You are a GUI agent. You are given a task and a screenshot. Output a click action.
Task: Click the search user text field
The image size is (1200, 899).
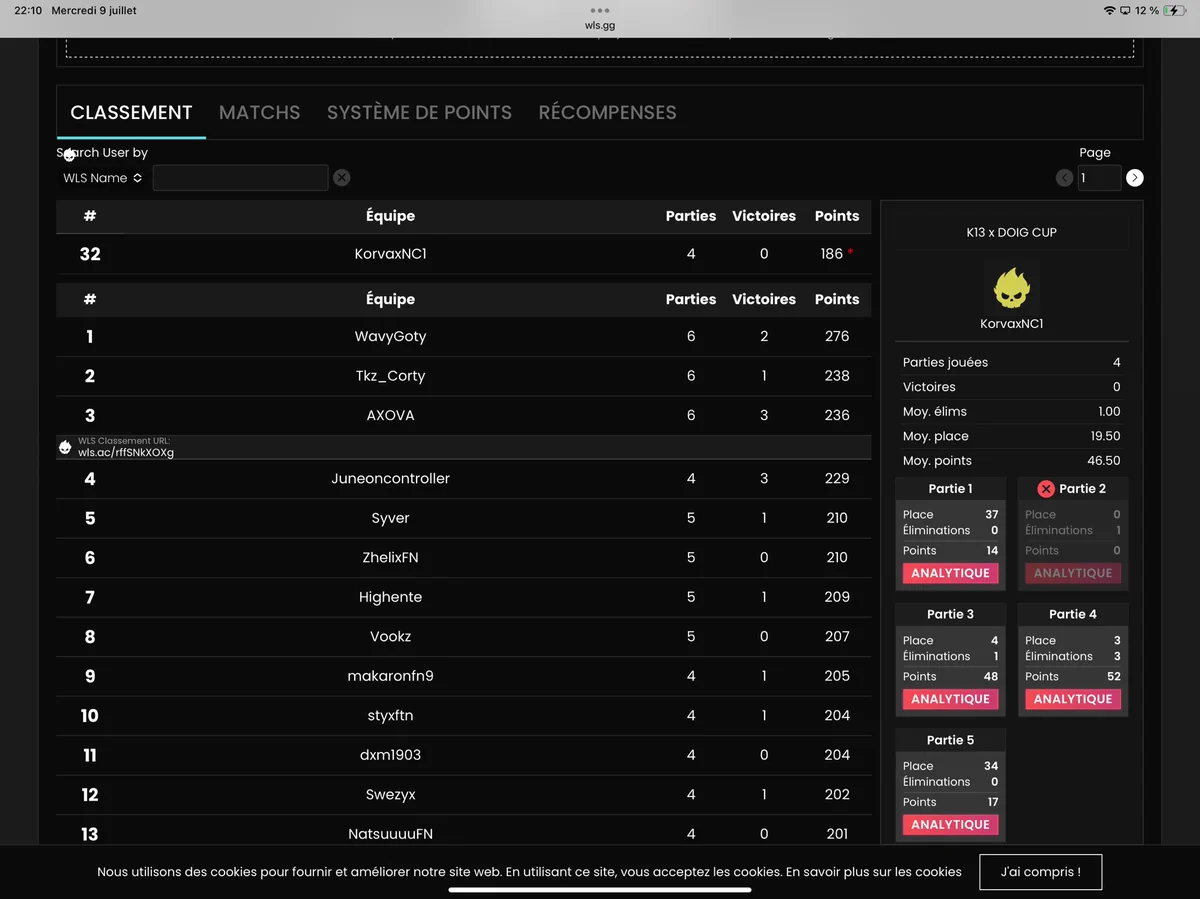pyautogui.click(x=240, y=178)
